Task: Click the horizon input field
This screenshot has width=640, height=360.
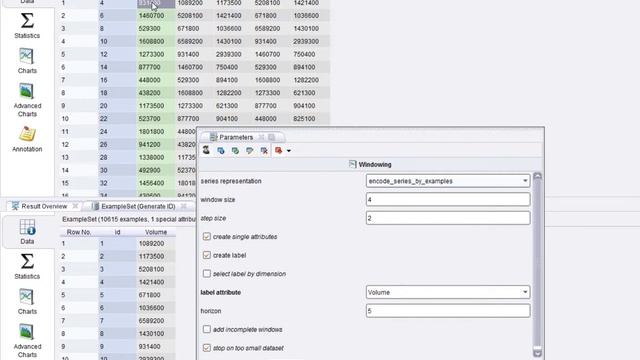Action: [x=448, y=311]
